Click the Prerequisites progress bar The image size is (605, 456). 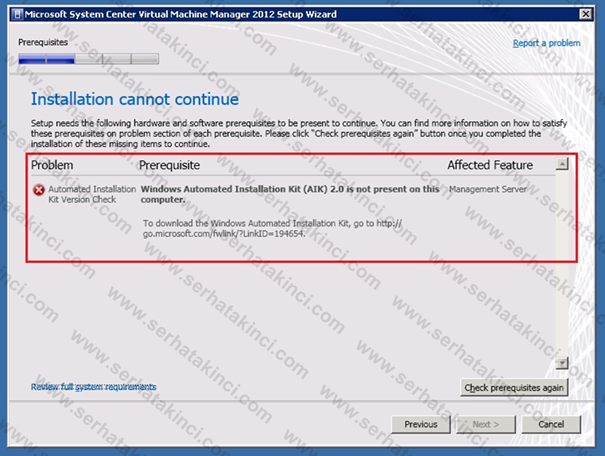coord(88,59)
